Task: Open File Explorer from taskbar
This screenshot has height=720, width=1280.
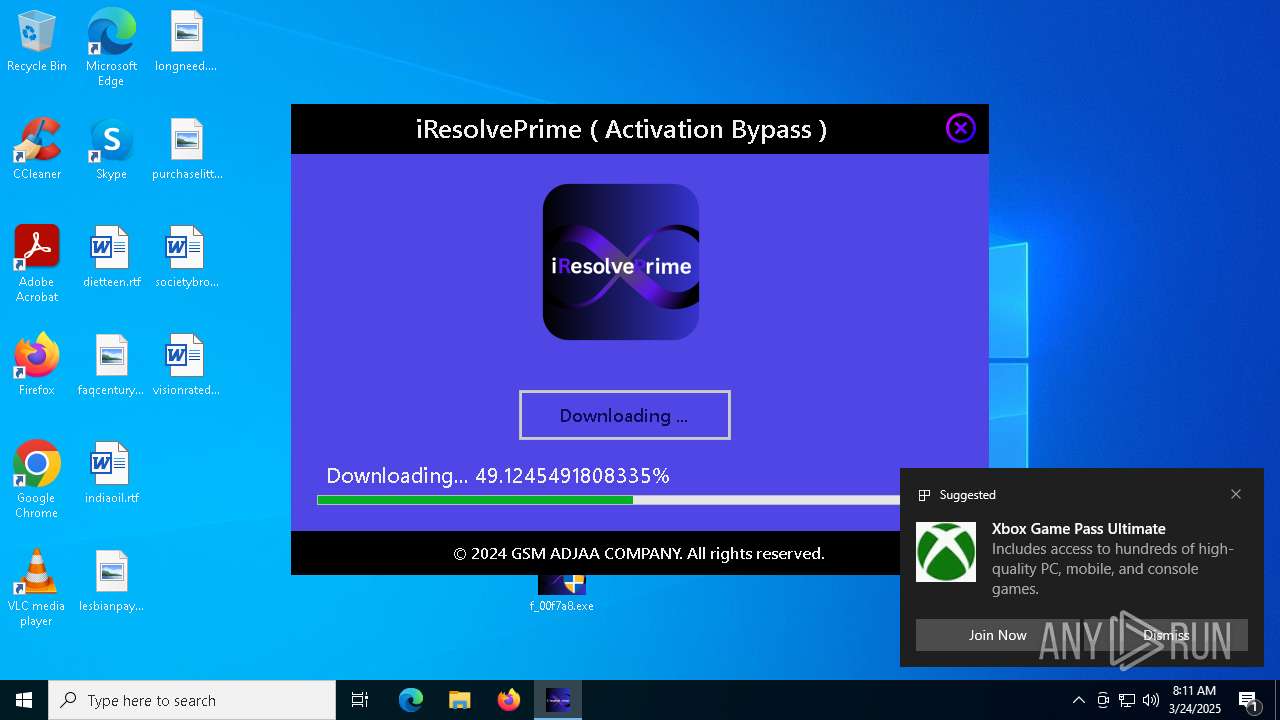Action: [x=460, y=700]
